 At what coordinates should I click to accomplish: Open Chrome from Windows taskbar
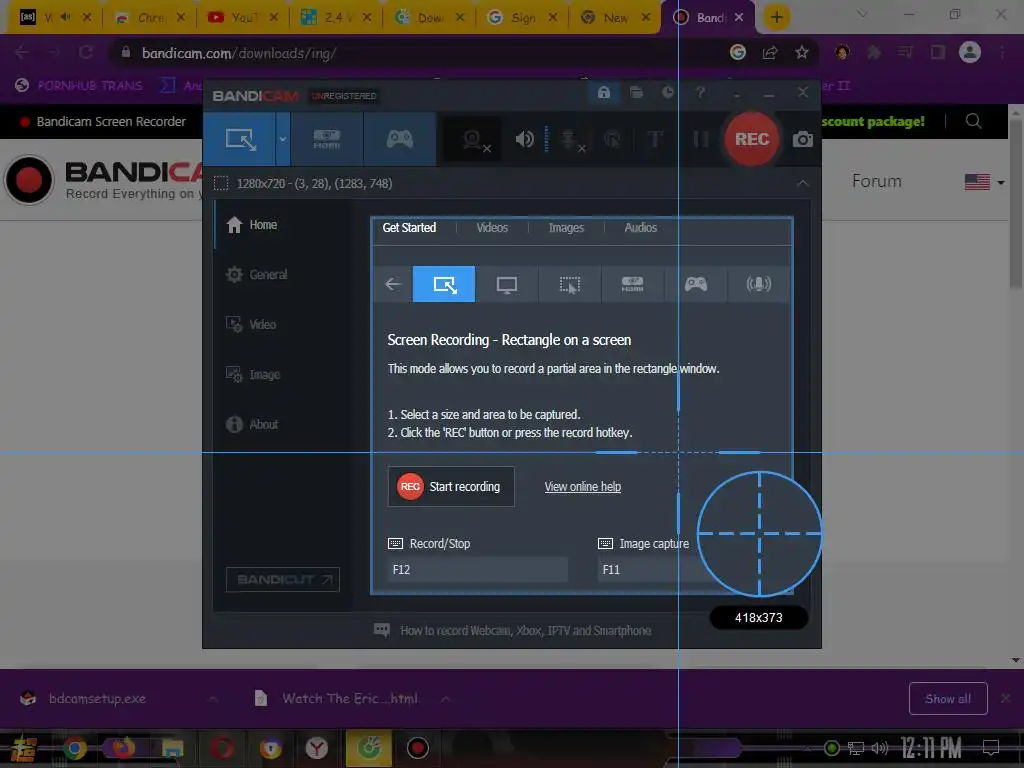coord(74,748)
